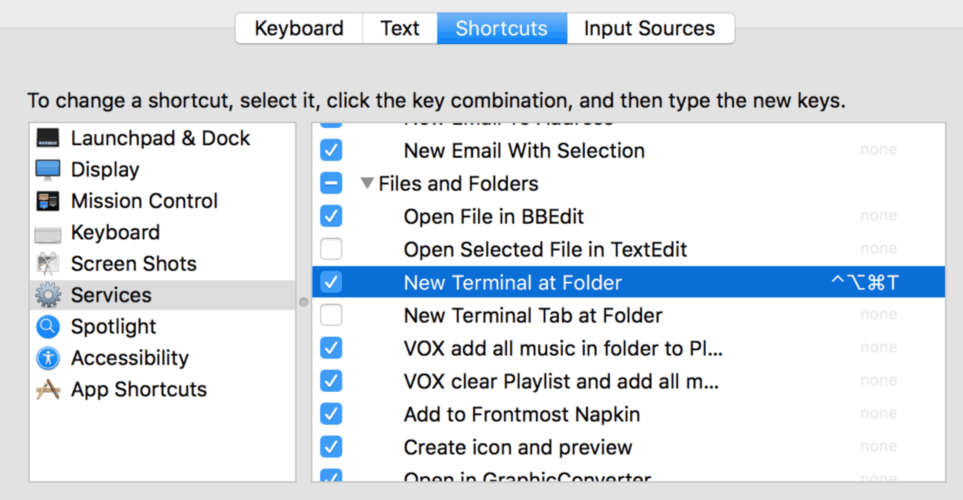
Task: Enable Open Selected File in TextEdit
Action: click(x=331, y=249)
